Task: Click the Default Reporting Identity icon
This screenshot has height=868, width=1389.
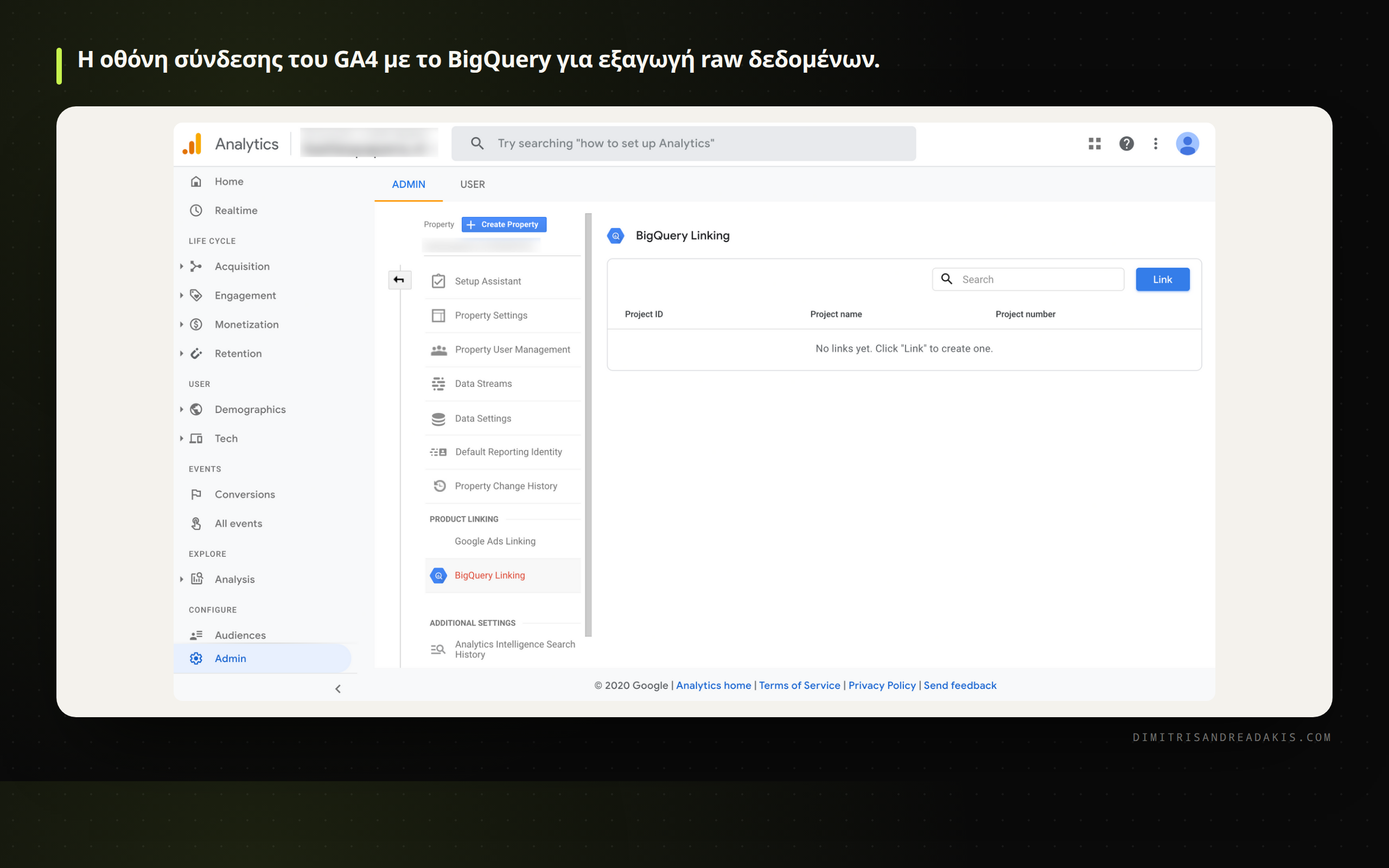Action: click(438, 452)
